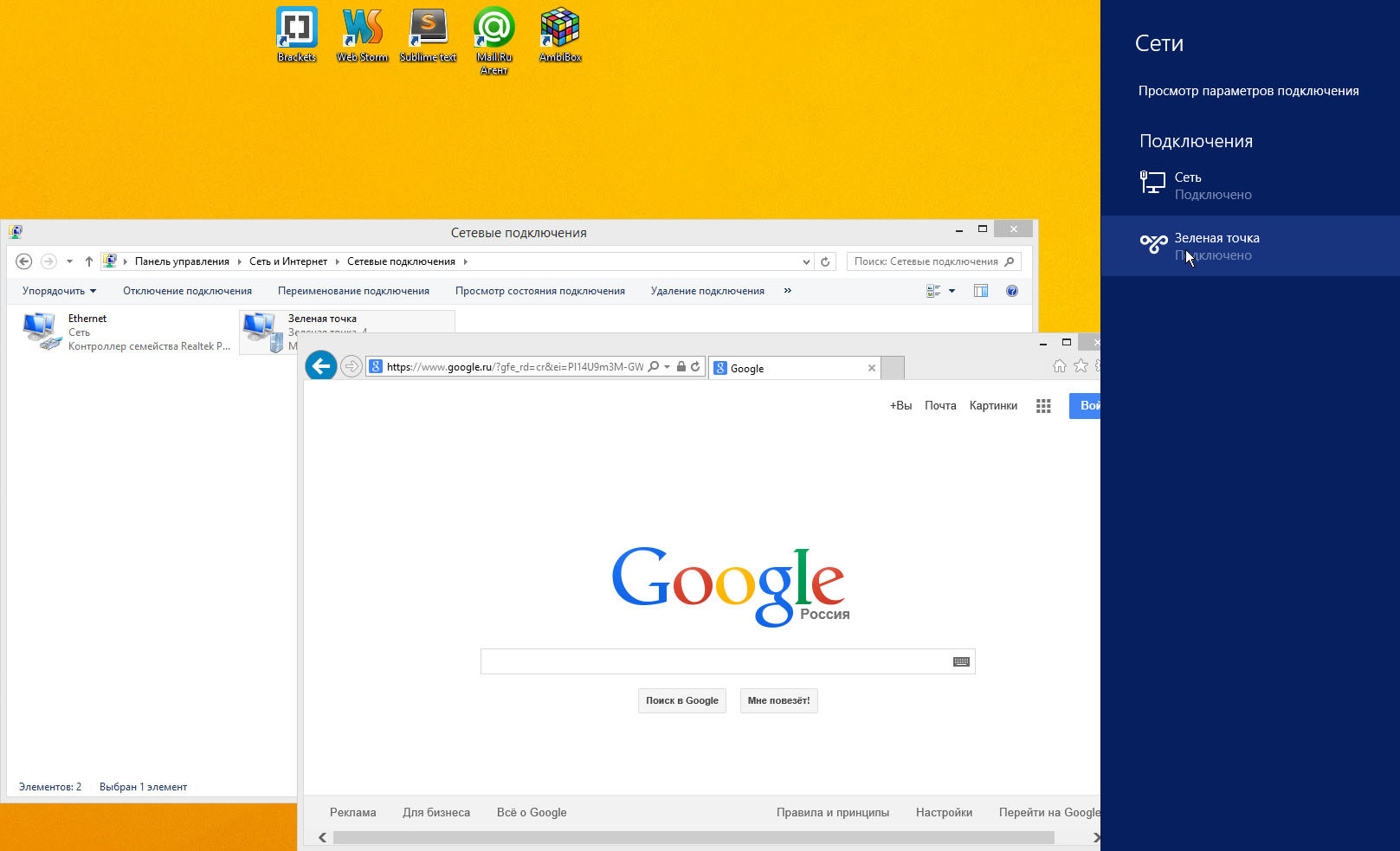Go up one folder level in Explorer
The image size is (1400, 851).
tap(88, 261)
